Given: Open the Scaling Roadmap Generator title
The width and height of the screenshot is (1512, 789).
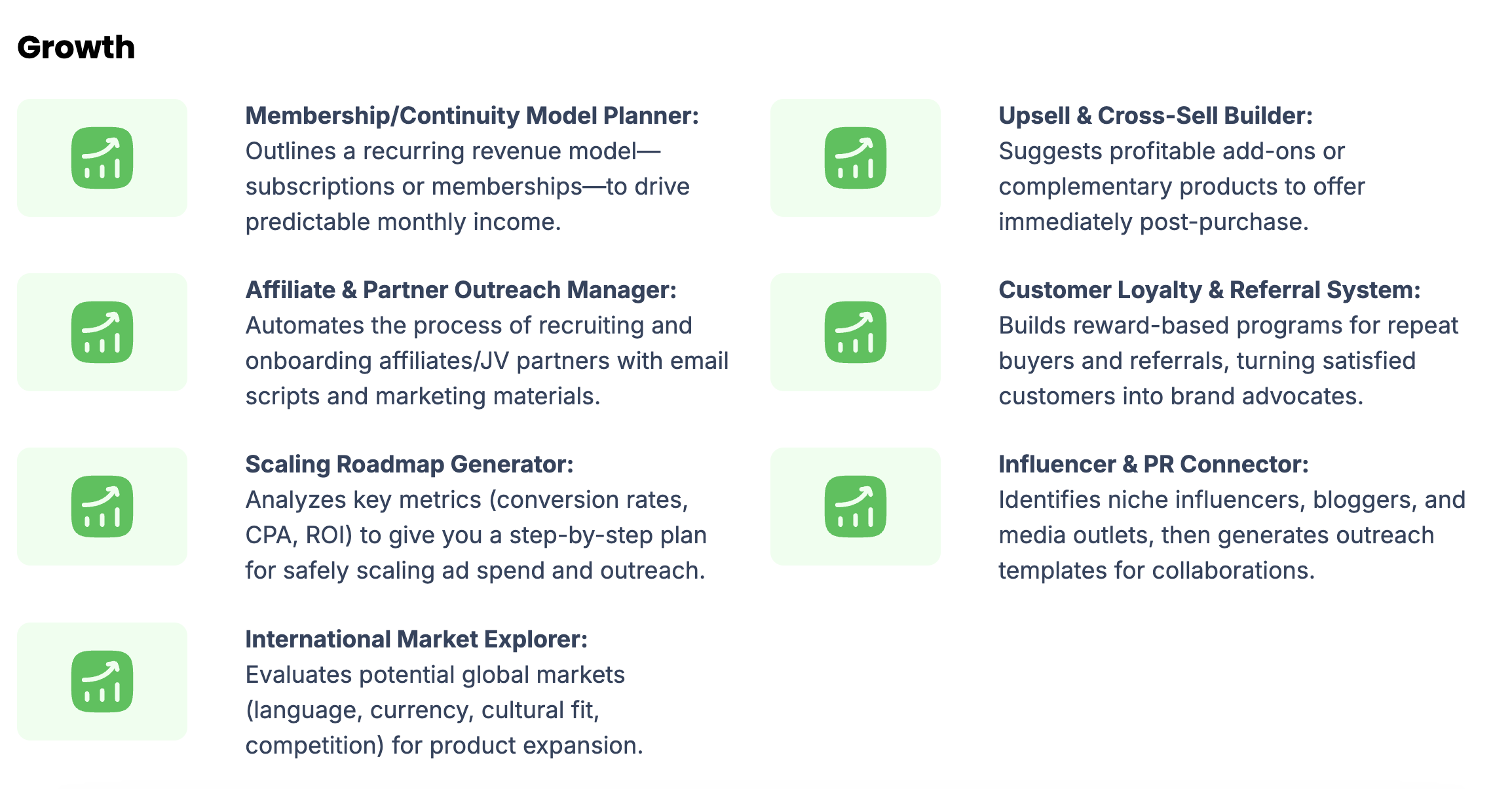Looking at the screenshot, I should coord(409,465).
